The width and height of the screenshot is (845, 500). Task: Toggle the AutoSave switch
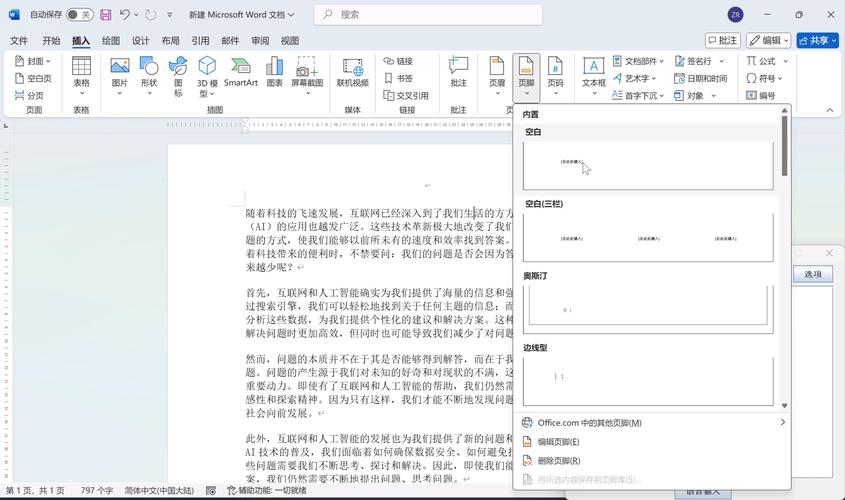(x=80, y=15)
